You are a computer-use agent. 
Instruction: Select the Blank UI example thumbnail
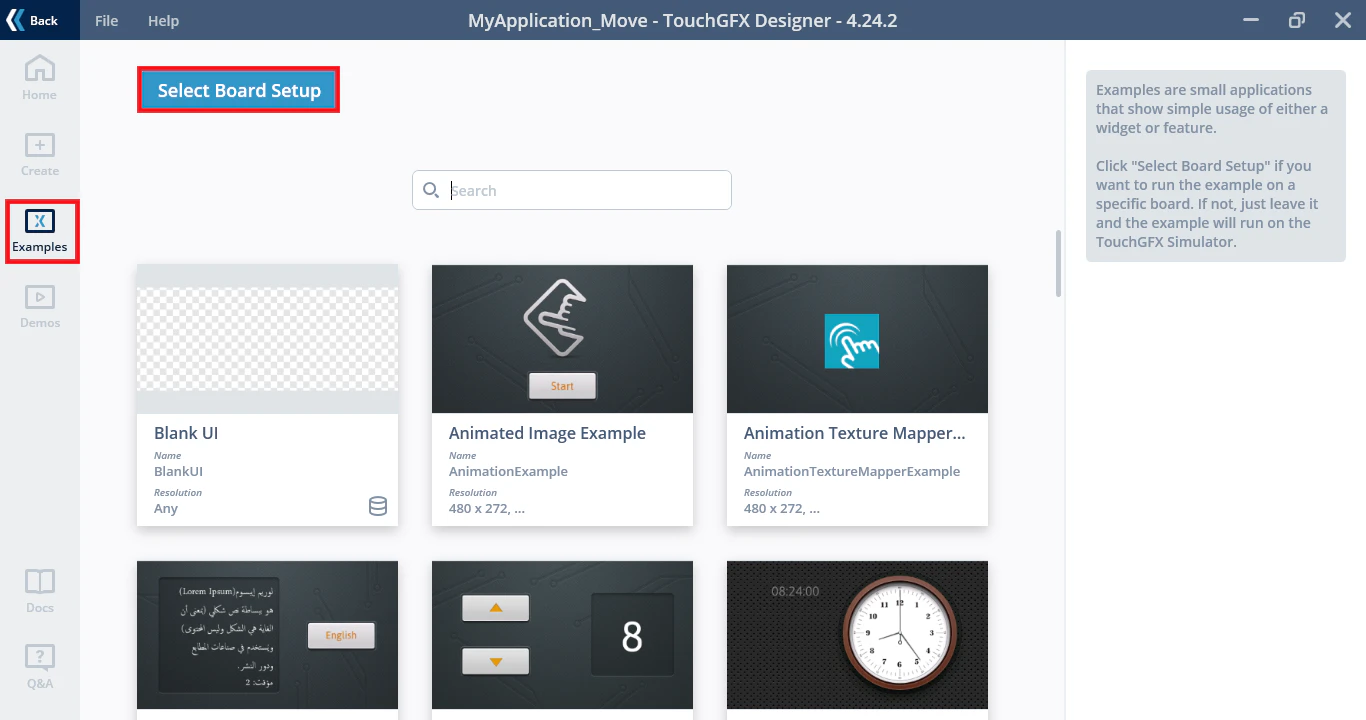click(x=267, y=339)
